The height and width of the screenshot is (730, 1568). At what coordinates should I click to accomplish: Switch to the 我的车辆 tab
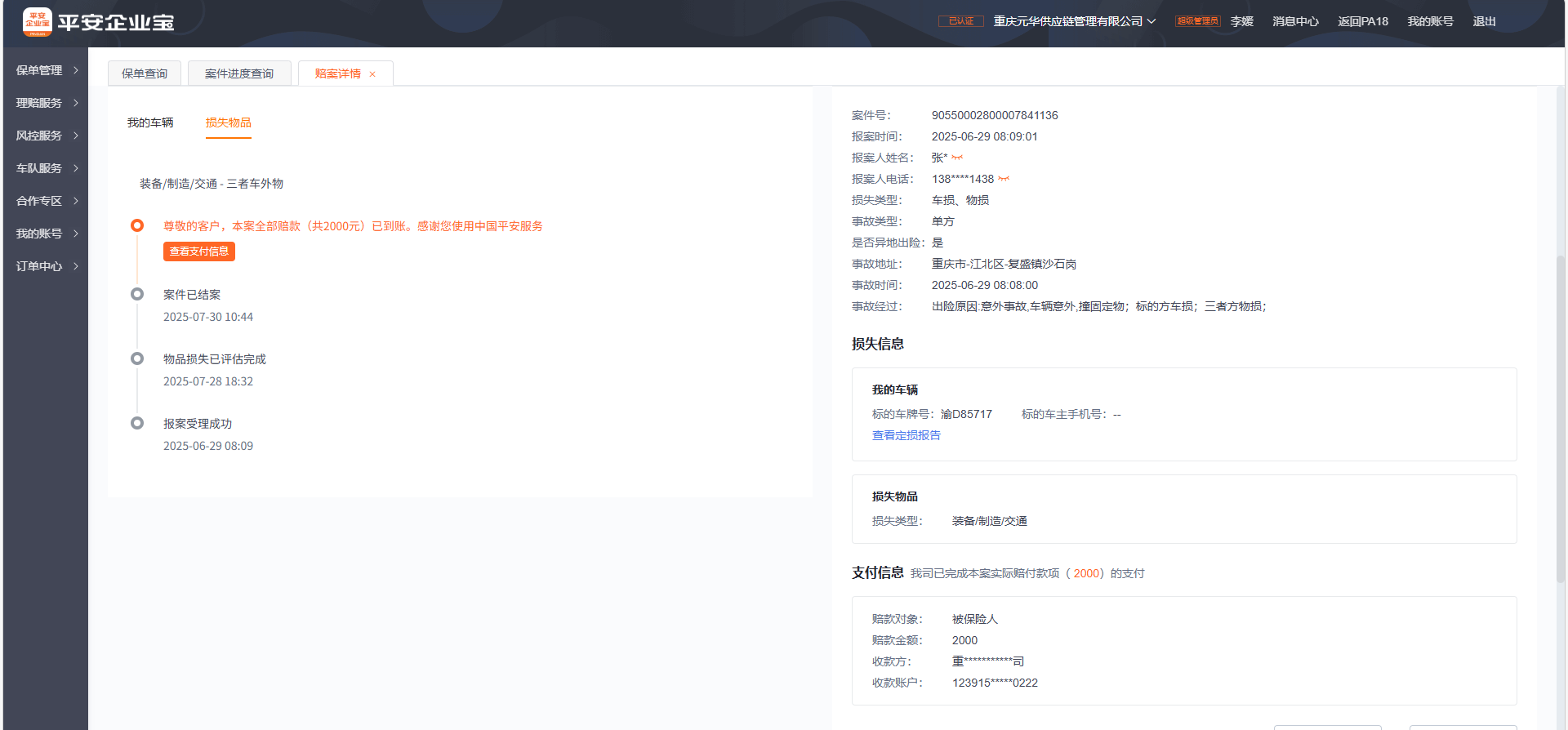[150, 122]
